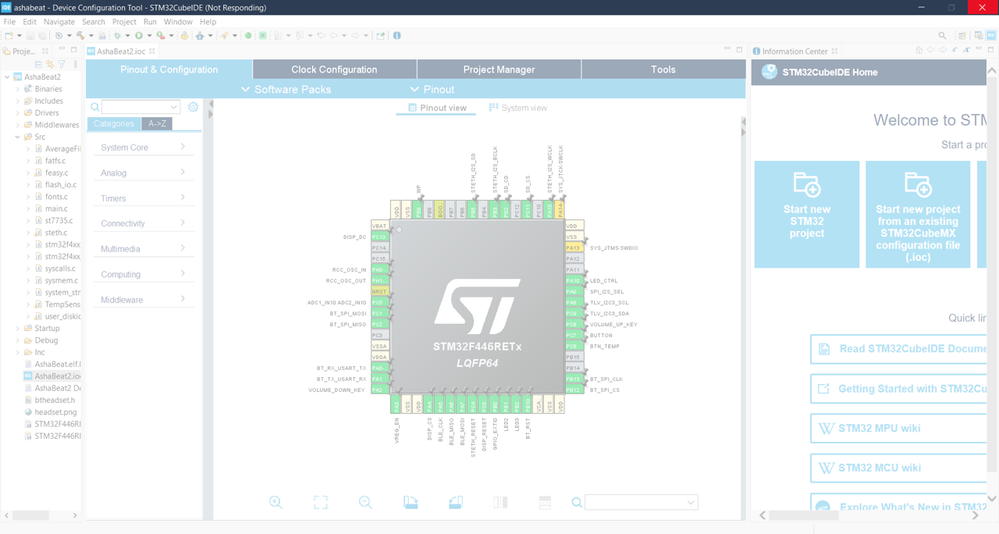
Task: Switch to the A->Z list mode
Action: (157, 124)
